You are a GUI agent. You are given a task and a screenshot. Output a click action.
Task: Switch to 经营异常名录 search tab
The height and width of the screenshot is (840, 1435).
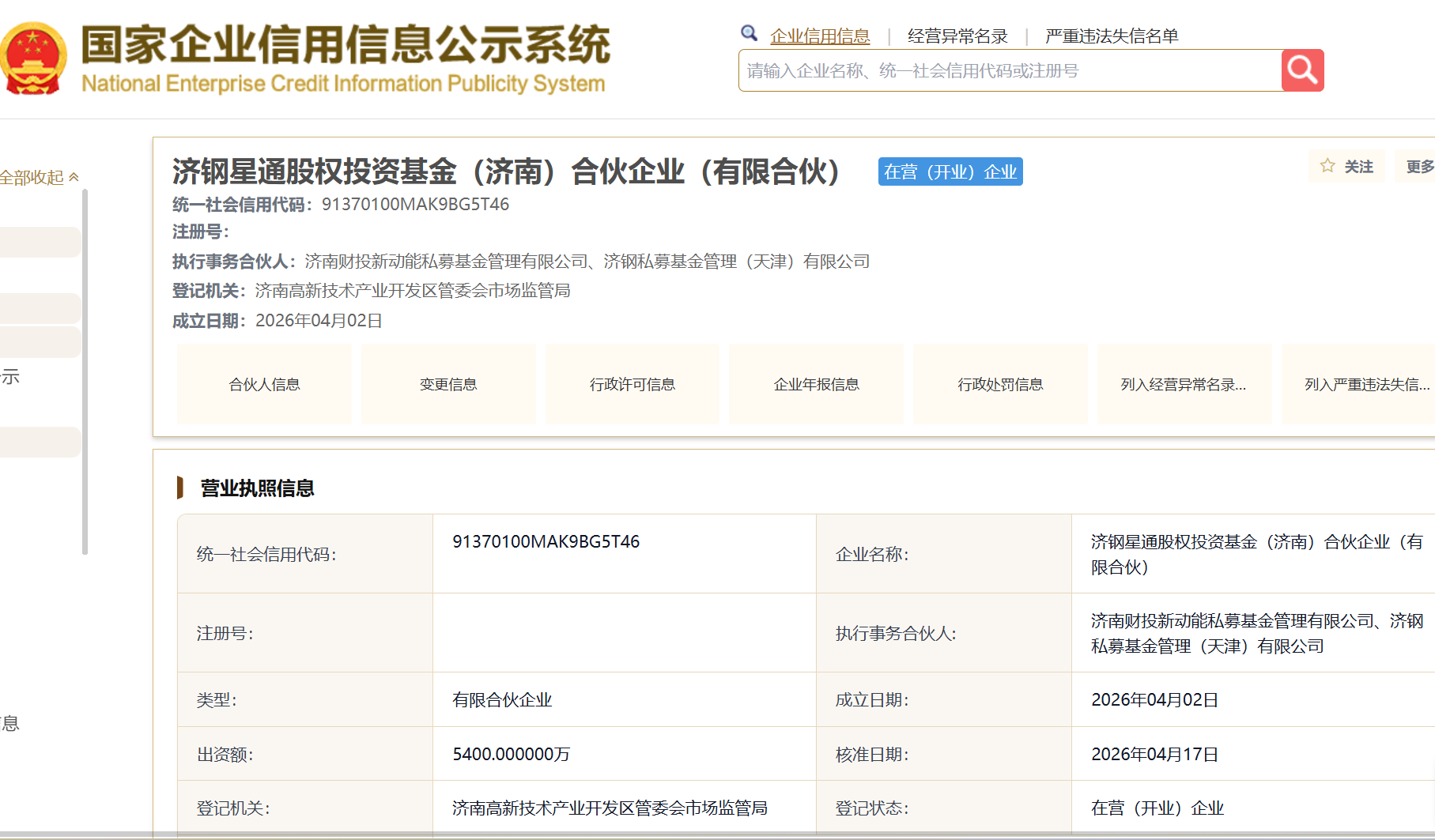coord(957,36)
